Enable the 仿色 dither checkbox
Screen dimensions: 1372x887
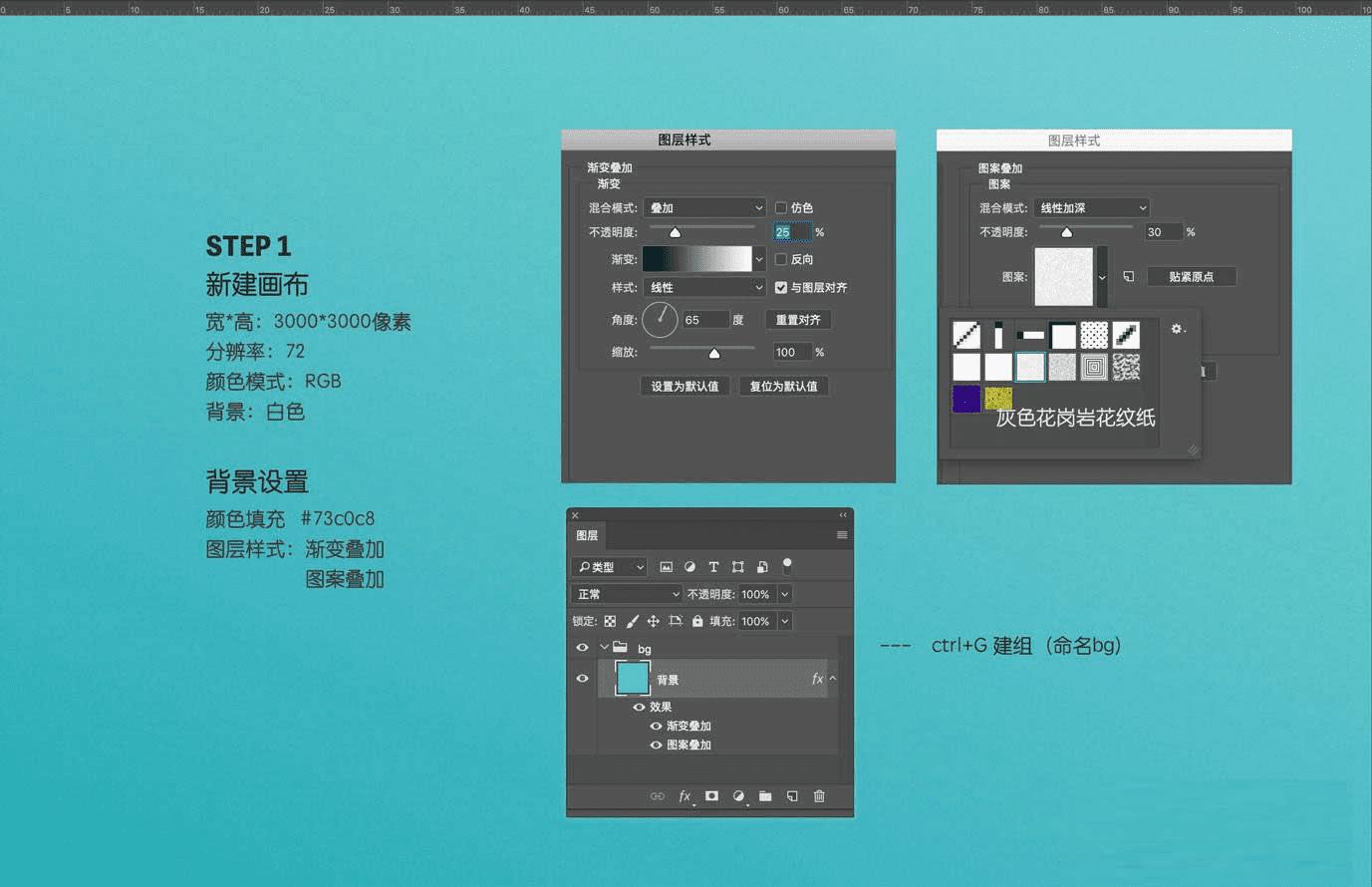coord(781,207)
